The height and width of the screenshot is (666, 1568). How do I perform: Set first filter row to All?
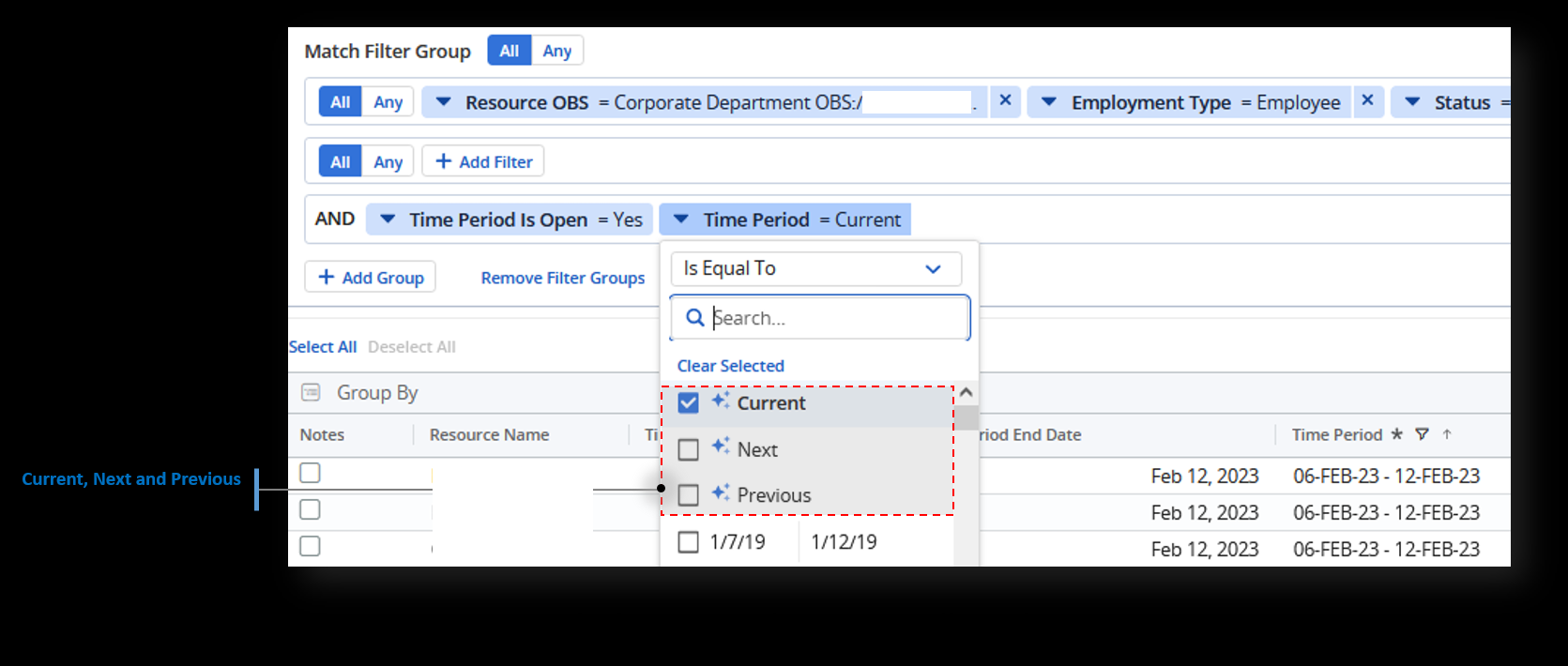[x=340, y=102]
